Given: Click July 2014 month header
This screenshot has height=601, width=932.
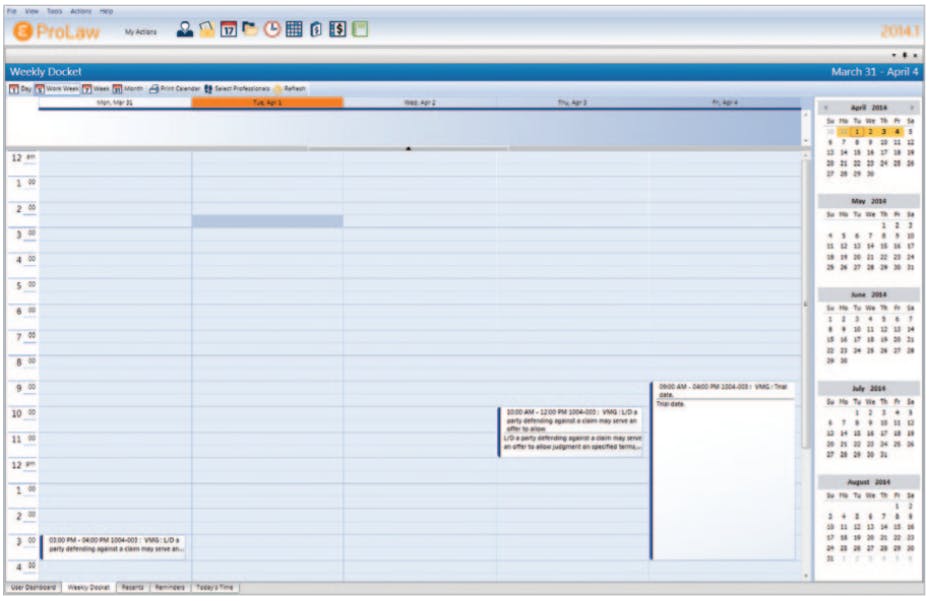Looking at the screenshot, I should click(868, 388).
